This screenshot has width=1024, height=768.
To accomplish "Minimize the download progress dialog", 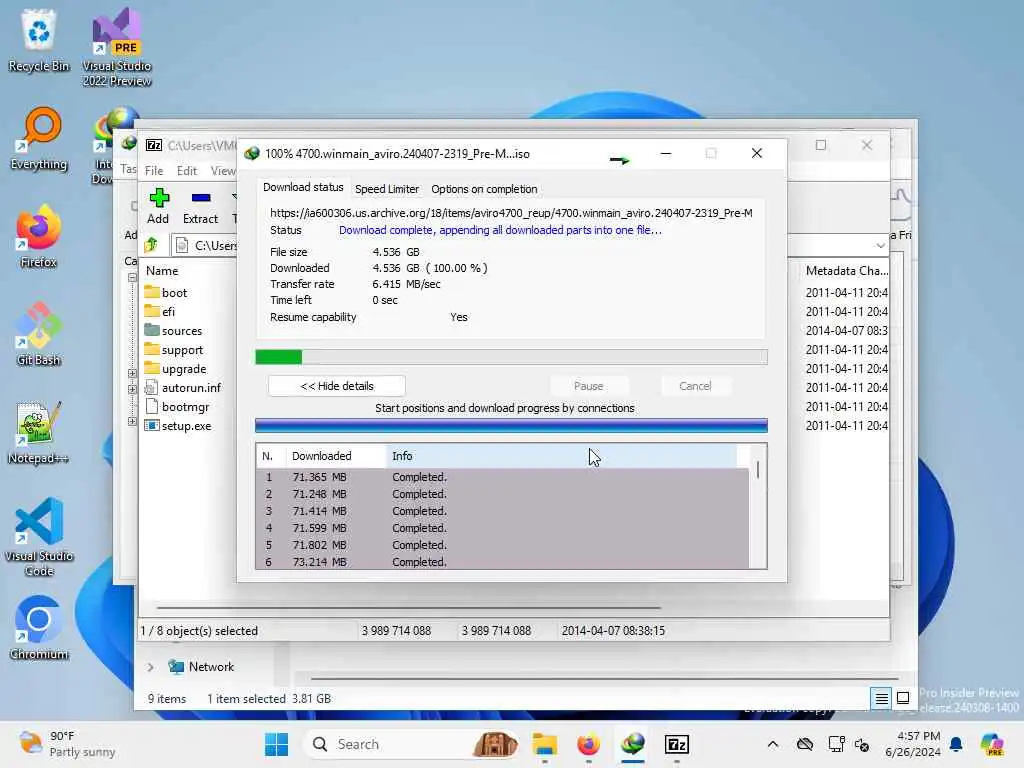I will pyautogui.click(x=665, y=153).
